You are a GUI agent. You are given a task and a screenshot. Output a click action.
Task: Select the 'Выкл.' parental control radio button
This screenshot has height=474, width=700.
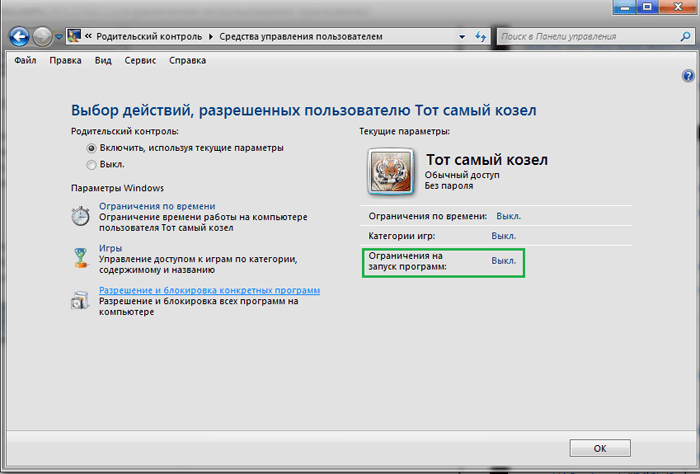(x=92, y=165)
